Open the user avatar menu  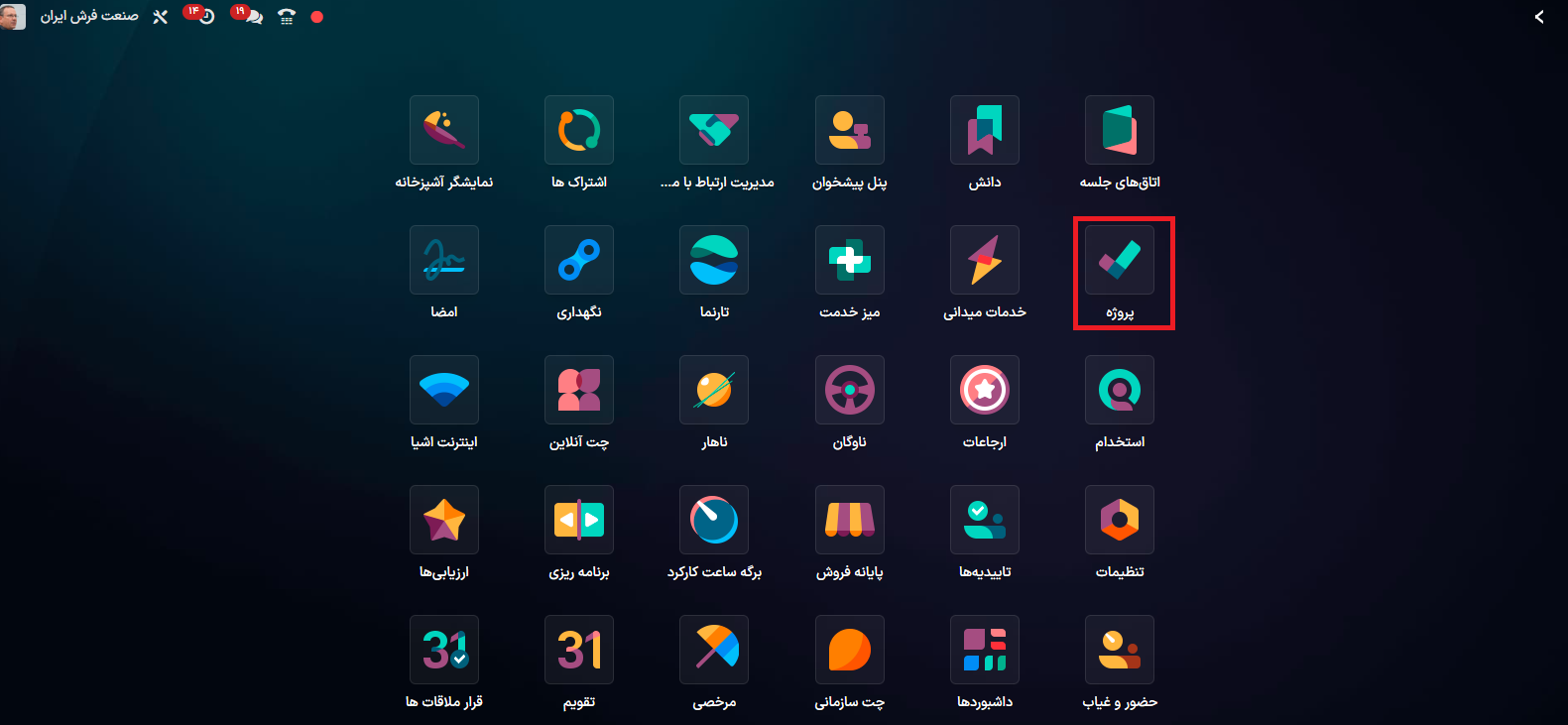13,17
